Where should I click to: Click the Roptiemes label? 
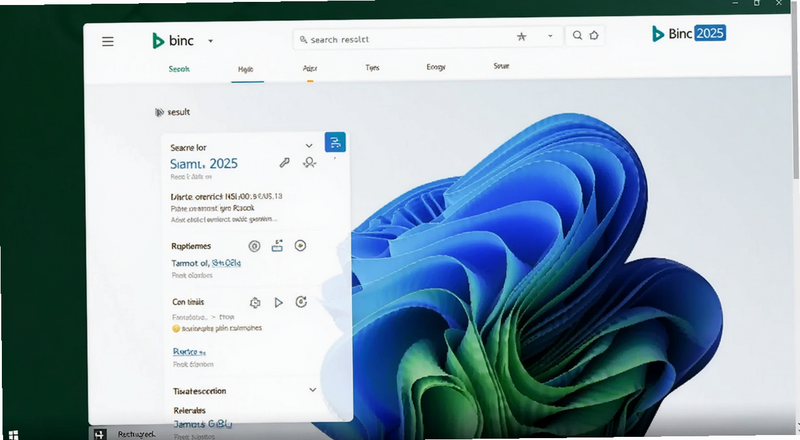191,246
